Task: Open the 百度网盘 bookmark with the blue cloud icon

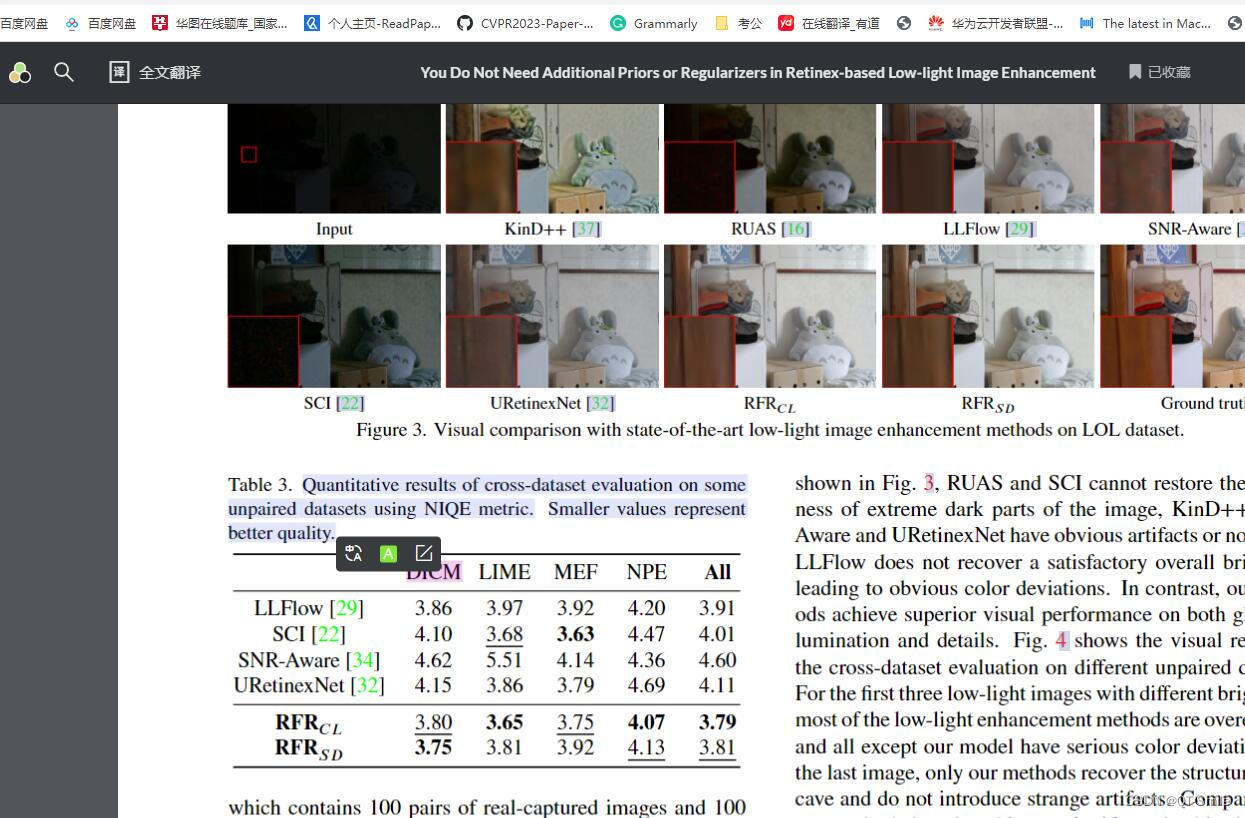Action: coord(100,23)
